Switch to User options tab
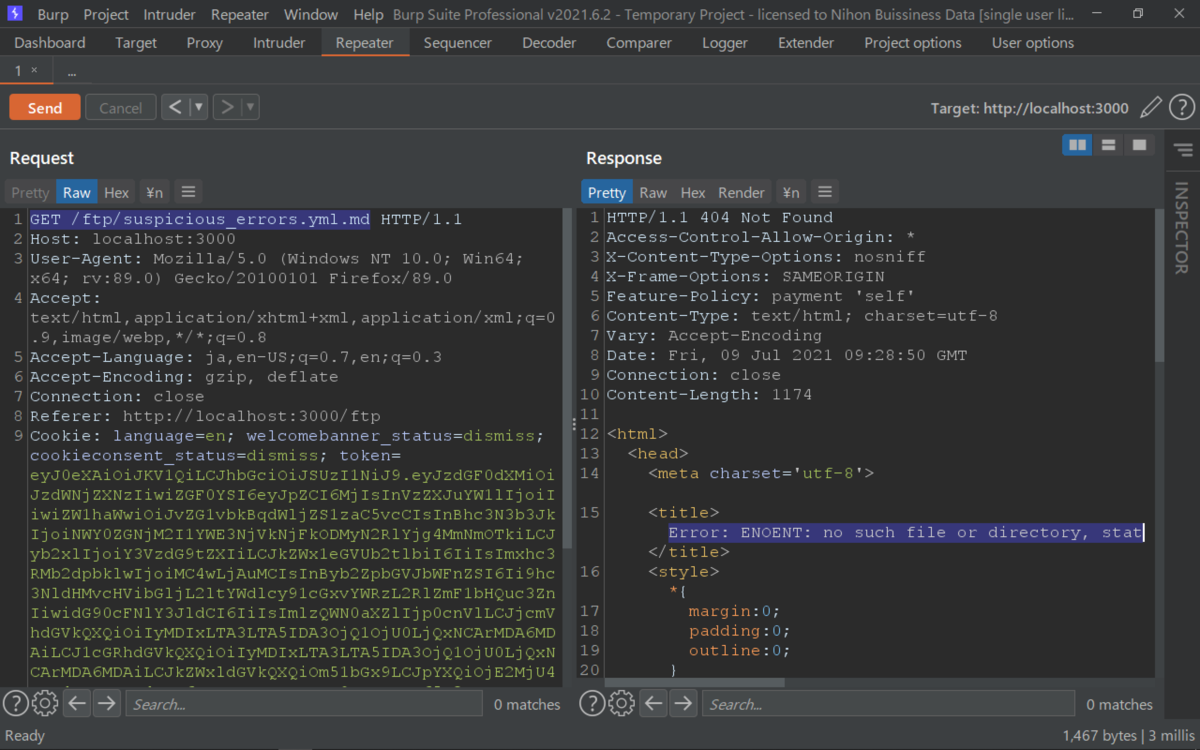Image resolution: width=1200 pixels, height=750 pixels. 1033,43
